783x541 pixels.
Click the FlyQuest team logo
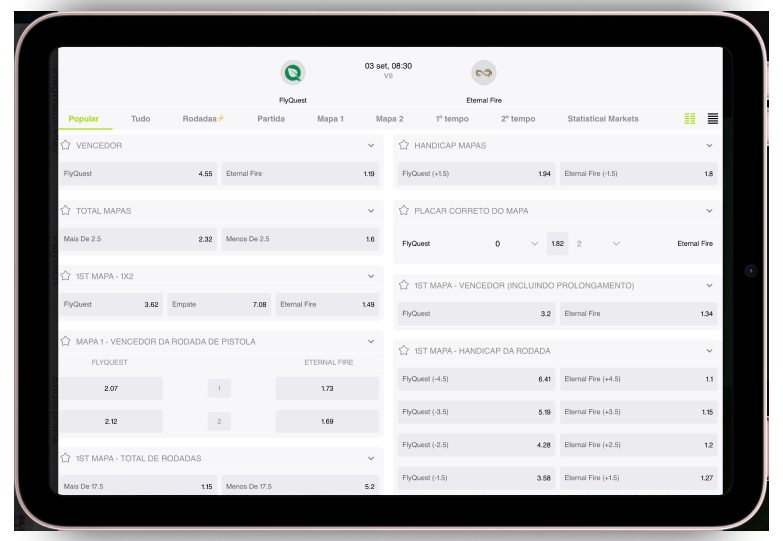(293, 73)
